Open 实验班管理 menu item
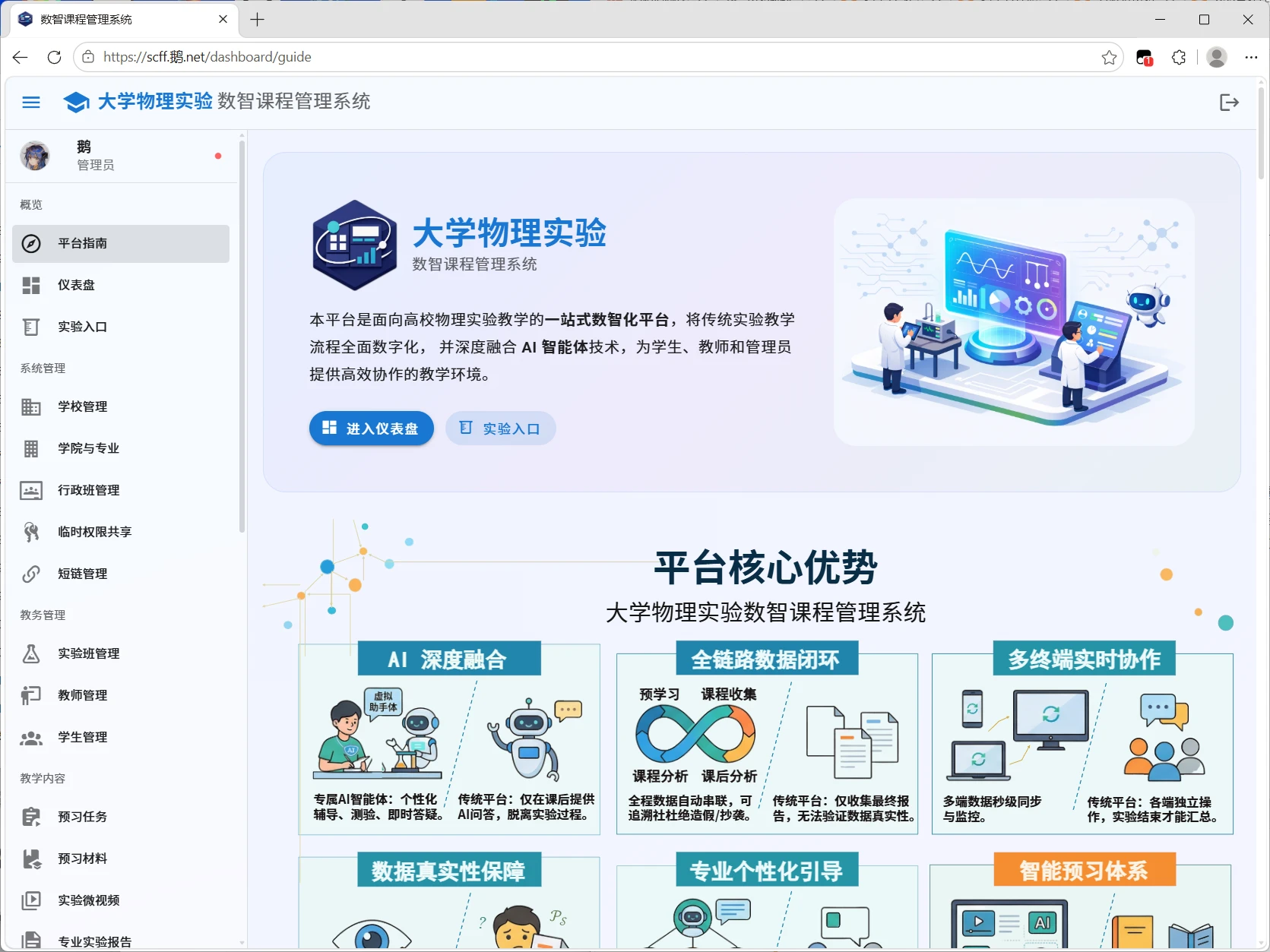The width and height of the screenshot is (1270, 952). (121, 654)
